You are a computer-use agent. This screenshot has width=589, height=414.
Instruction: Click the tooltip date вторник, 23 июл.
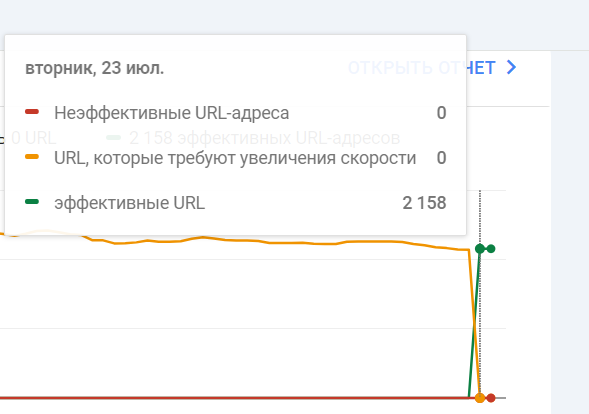(x=95, y=68)
